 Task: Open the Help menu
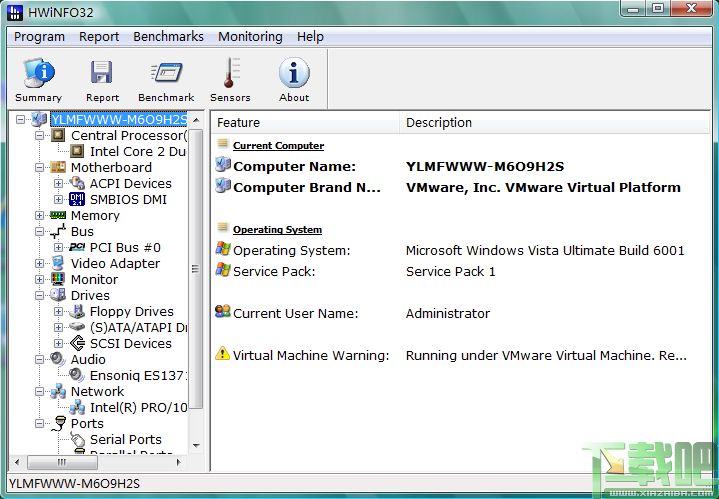(x=310, y=37)
